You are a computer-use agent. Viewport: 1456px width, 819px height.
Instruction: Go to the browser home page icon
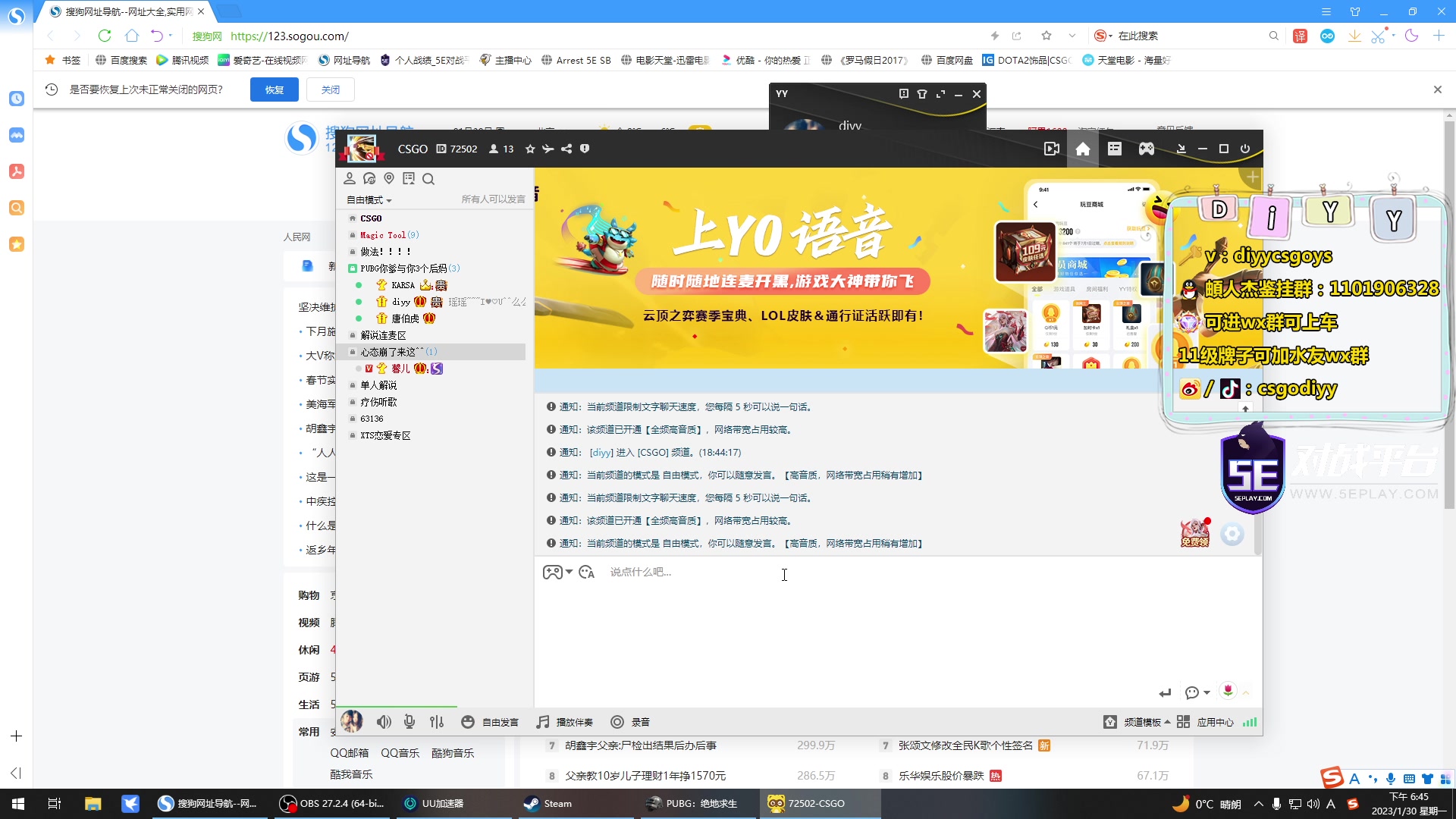(132, 36)
